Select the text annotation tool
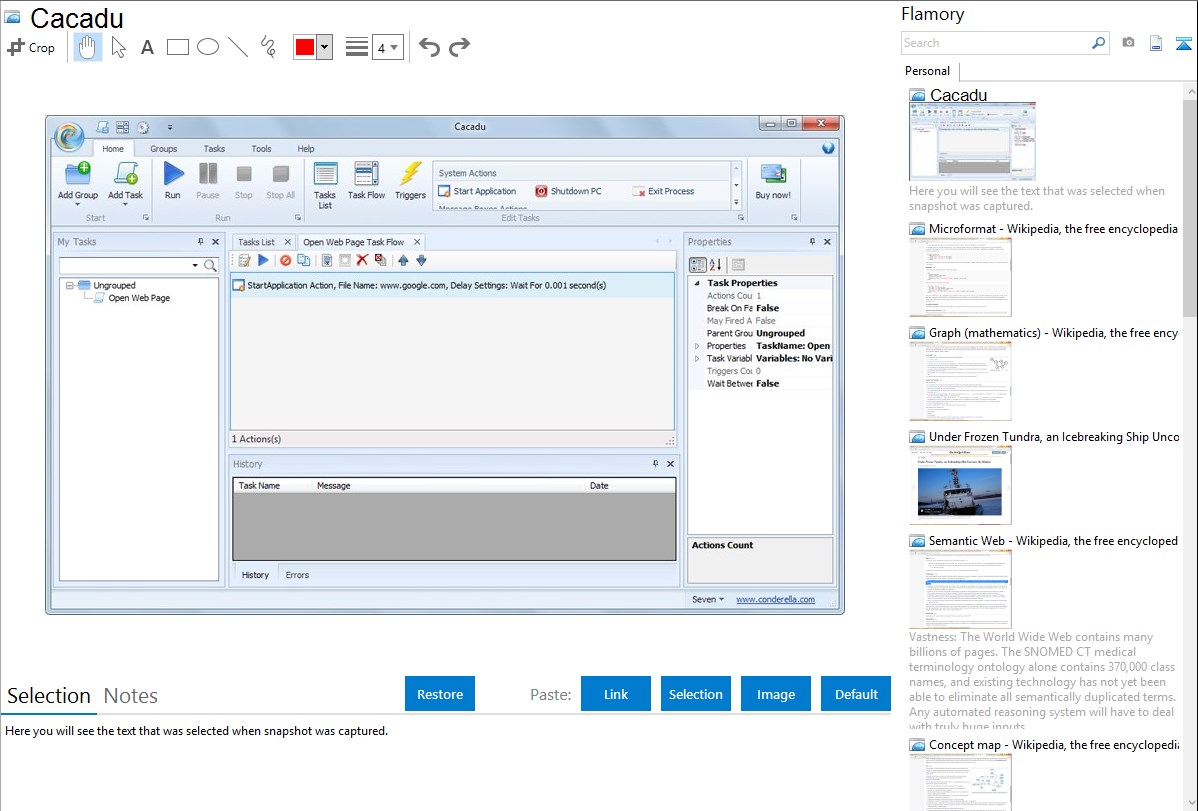The image size is (1198, 811). (x=147, y=47)
